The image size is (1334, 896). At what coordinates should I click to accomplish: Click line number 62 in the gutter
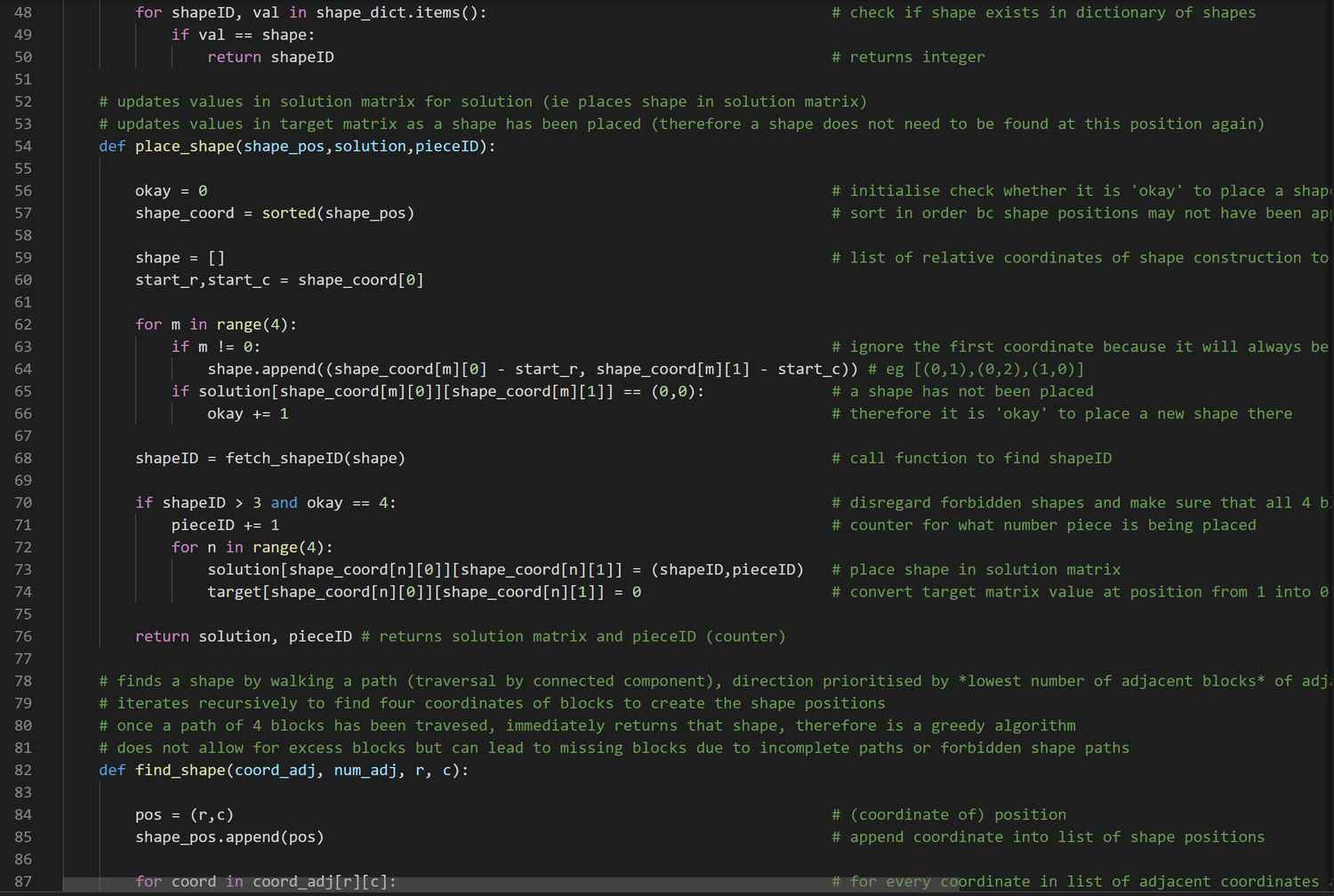click(x=23, y=324)
